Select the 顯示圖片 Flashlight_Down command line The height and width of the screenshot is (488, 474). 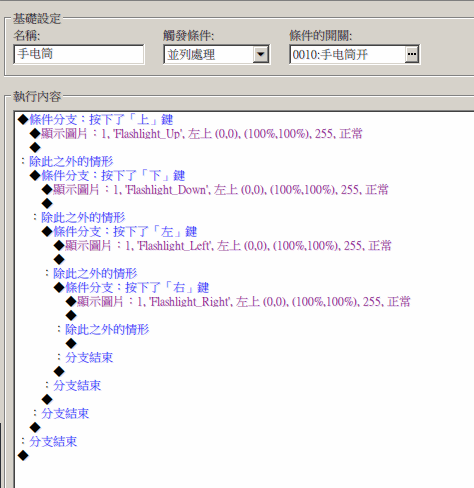(x=215, y=190)
